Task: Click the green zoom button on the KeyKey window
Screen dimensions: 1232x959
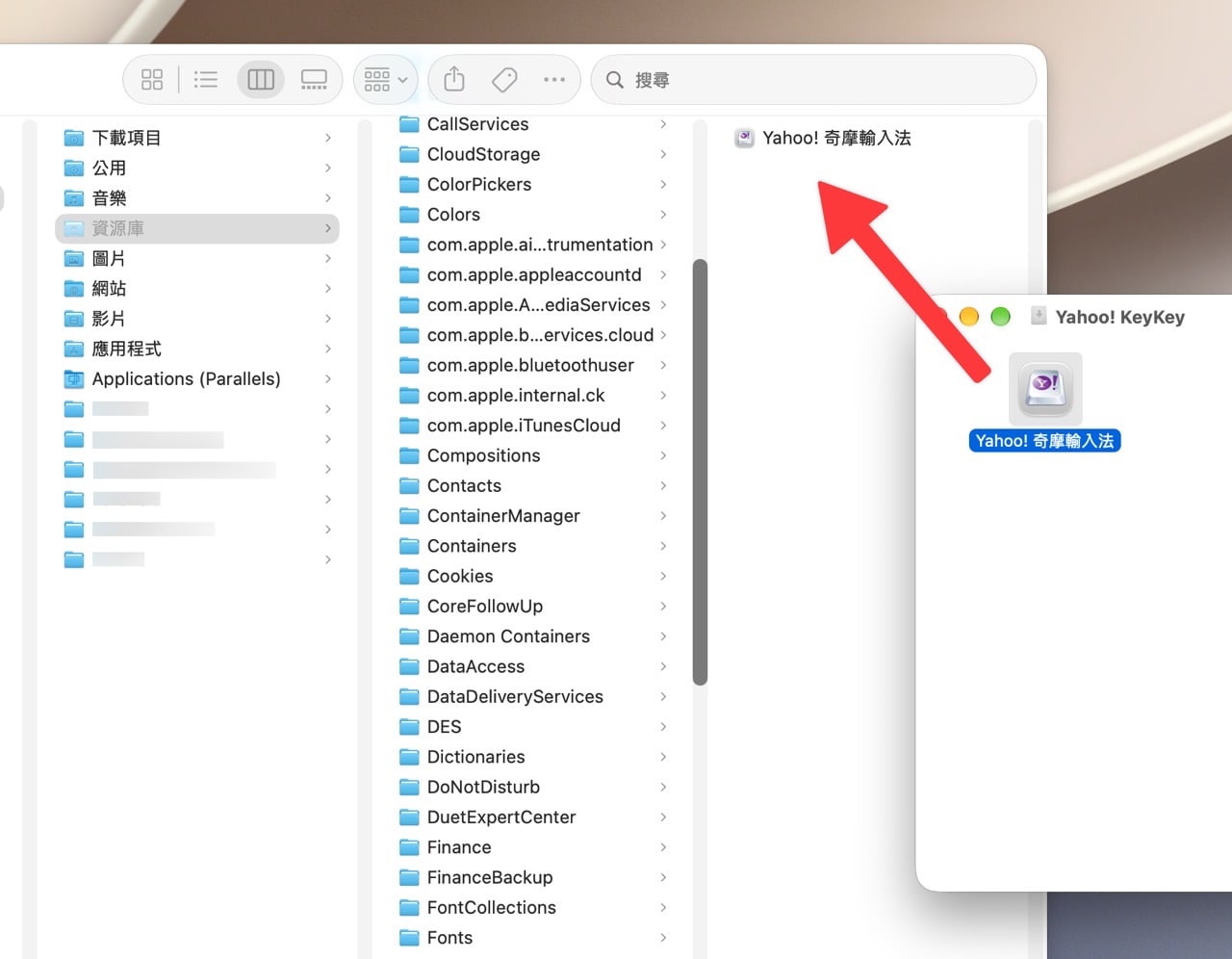Action: pos(1000,317)
